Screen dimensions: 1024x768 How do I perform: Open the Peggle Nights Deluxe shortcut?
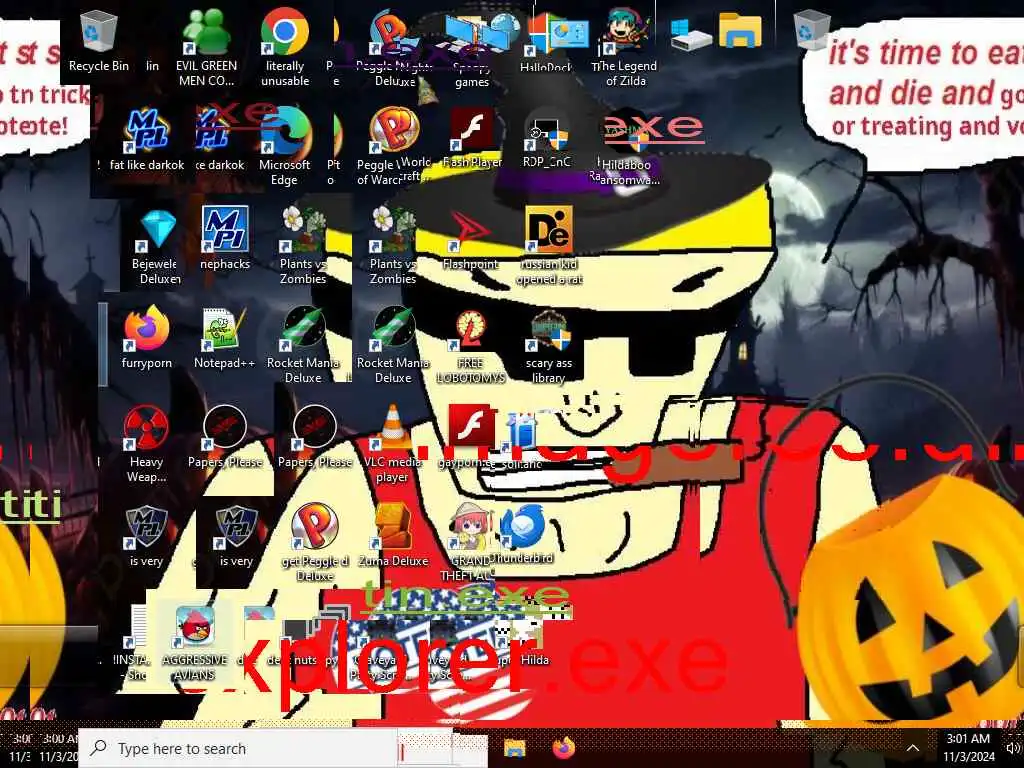pos(394,48)
